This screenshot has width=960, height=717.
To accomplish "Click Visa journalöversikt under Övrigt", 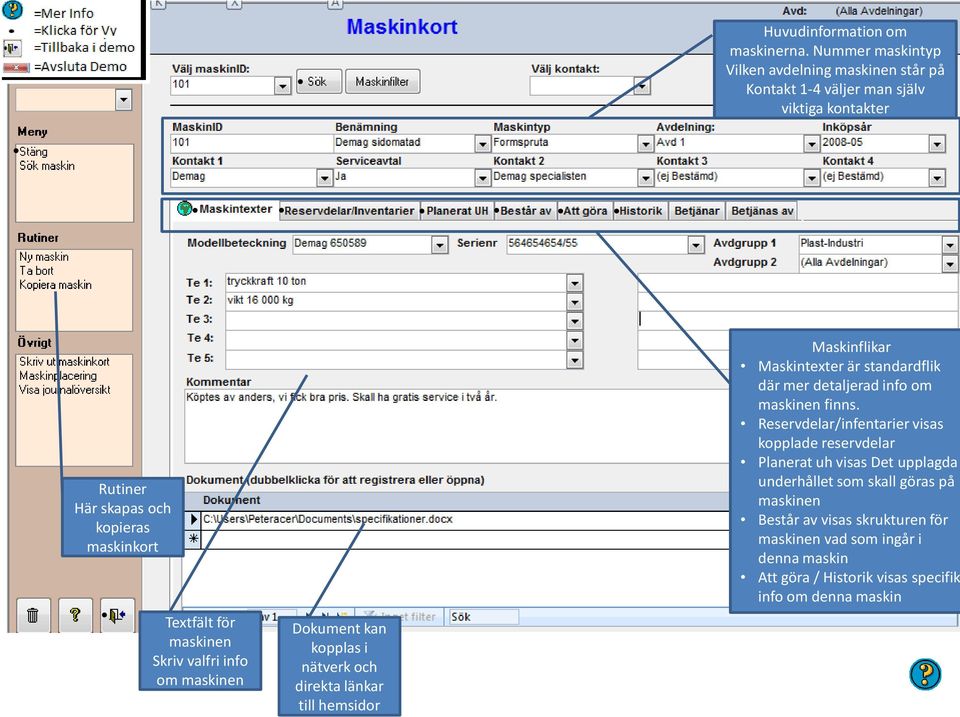I will coord(64,390).
